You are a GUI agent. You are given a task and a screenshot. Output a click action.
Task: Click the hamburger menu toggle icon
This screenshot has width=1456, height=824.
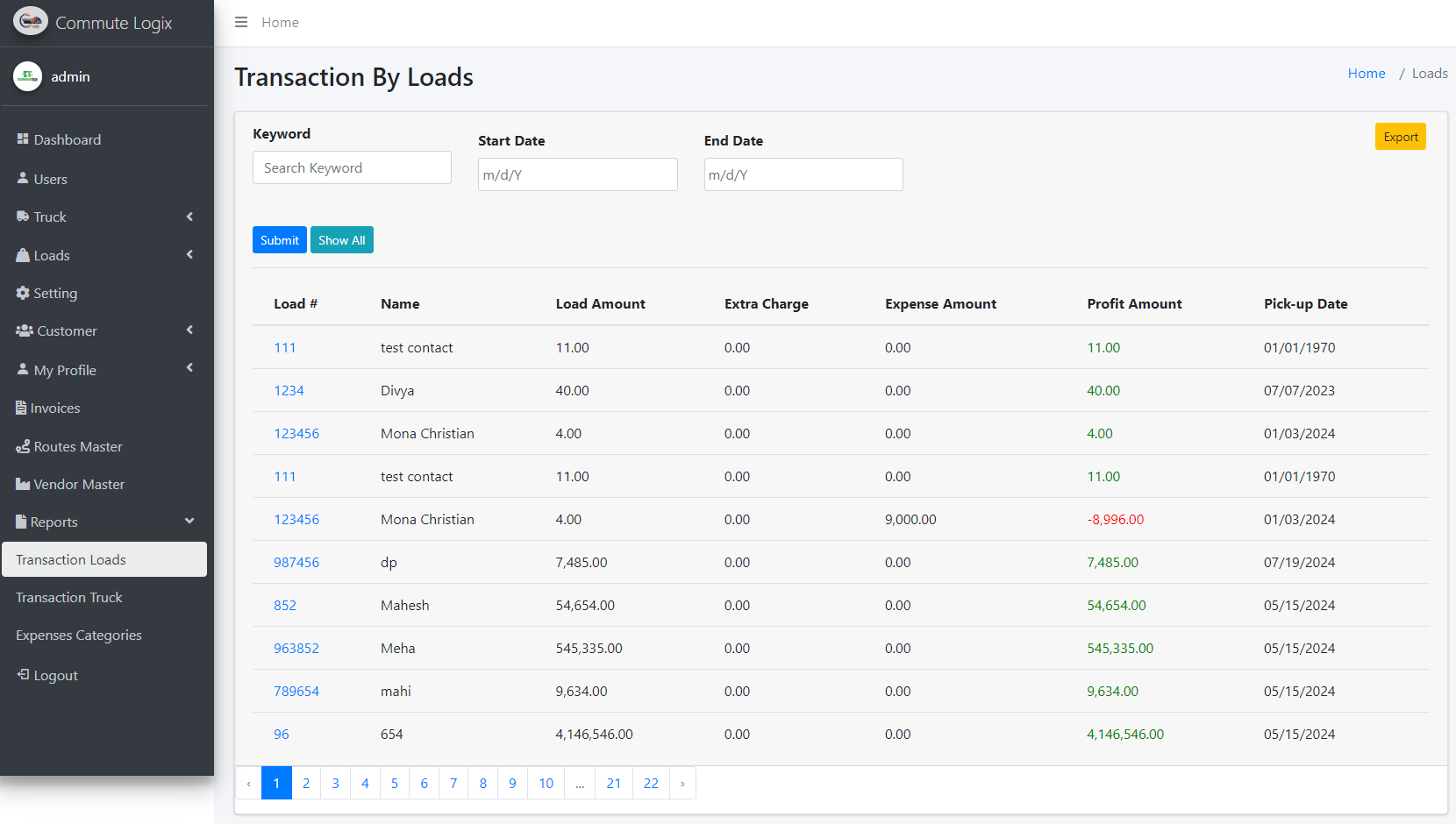click(x=241, y=23)
